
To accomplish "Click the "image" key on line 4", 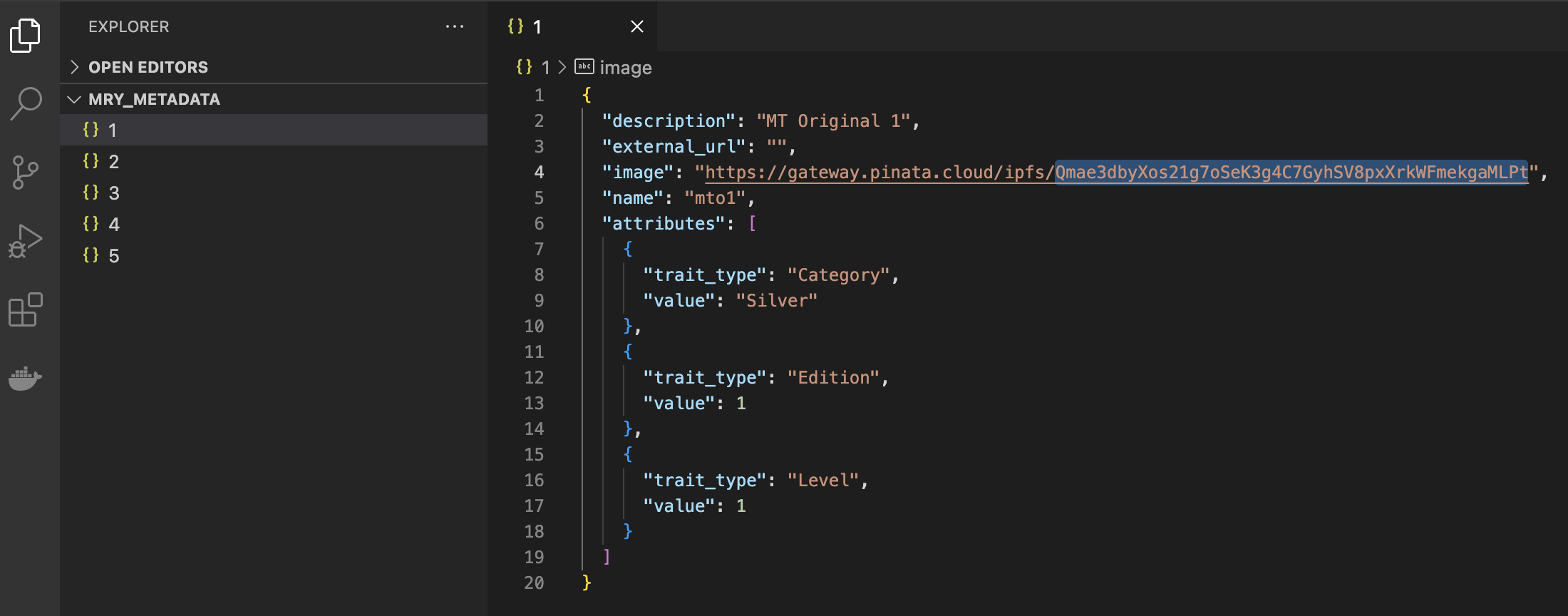I will [638, 172].
